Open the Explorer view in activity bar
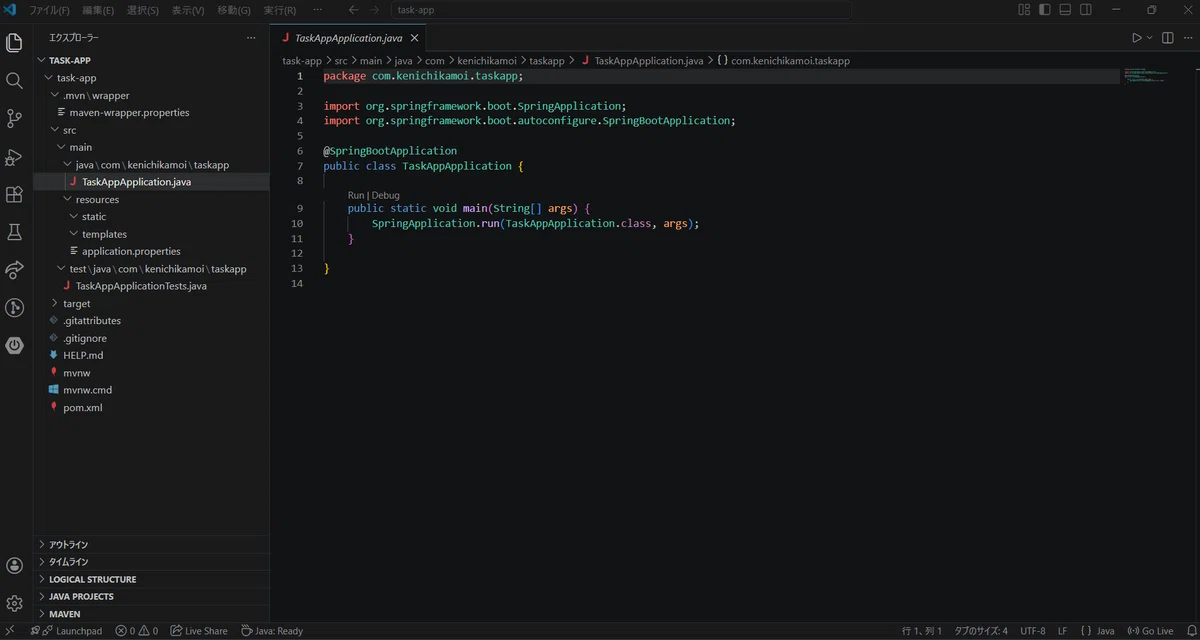1200x640 pixels. (14, 43)
